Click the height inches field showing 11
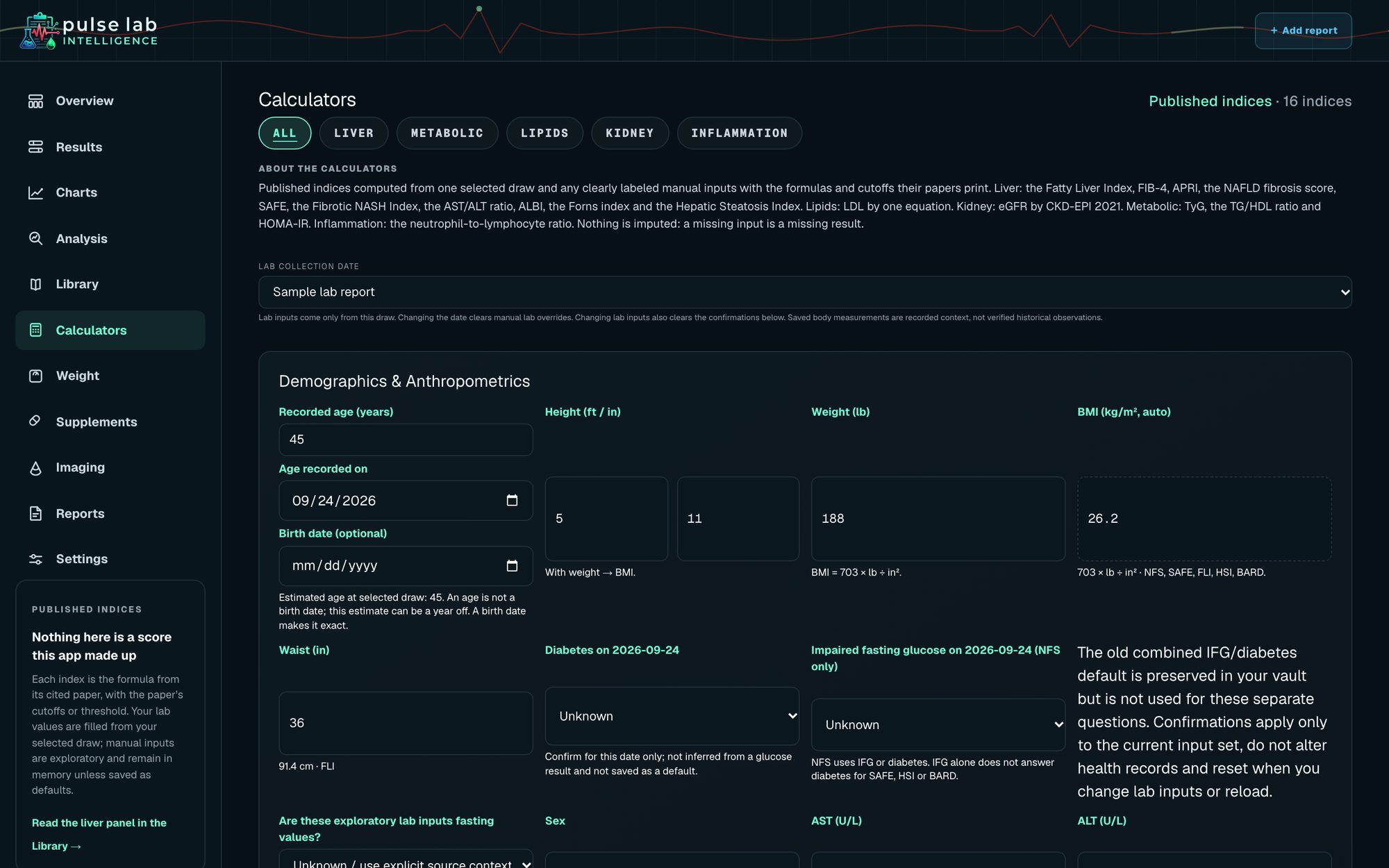The height and width of the screenshot is (868, 1389). 738,519
